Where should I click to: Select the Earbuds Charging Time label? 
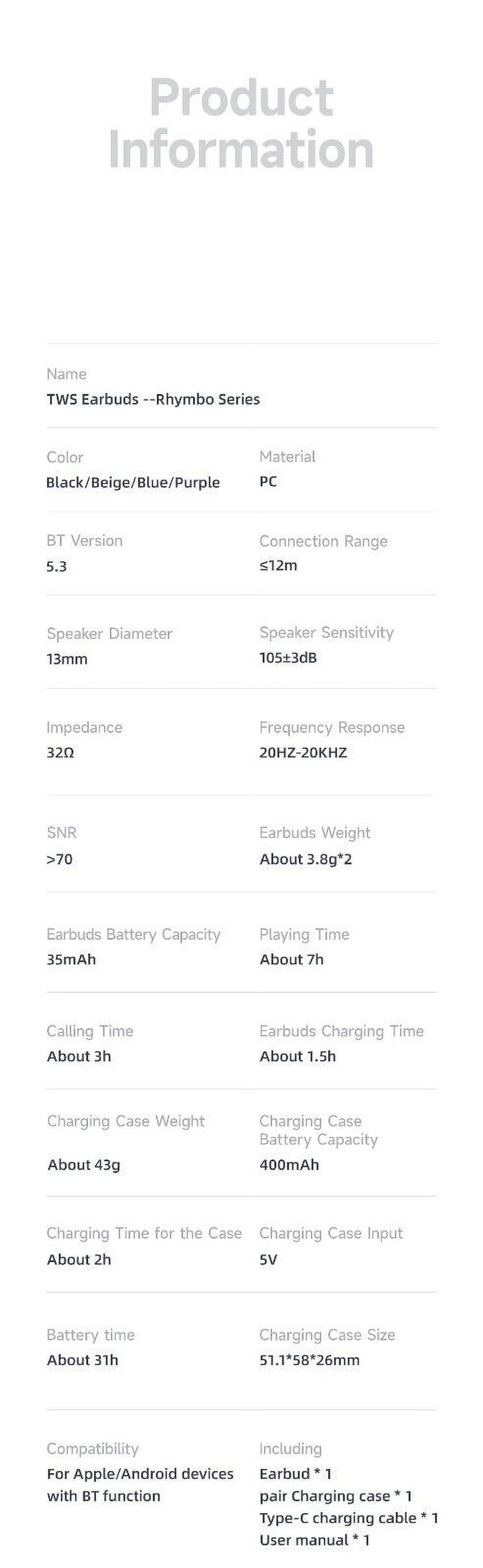(341, 1031)
